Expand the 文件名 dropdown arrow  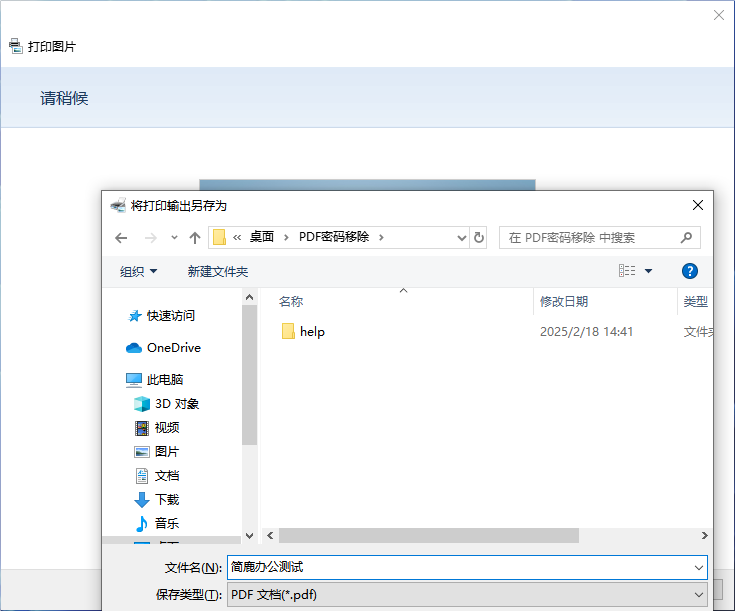(698, 567)
